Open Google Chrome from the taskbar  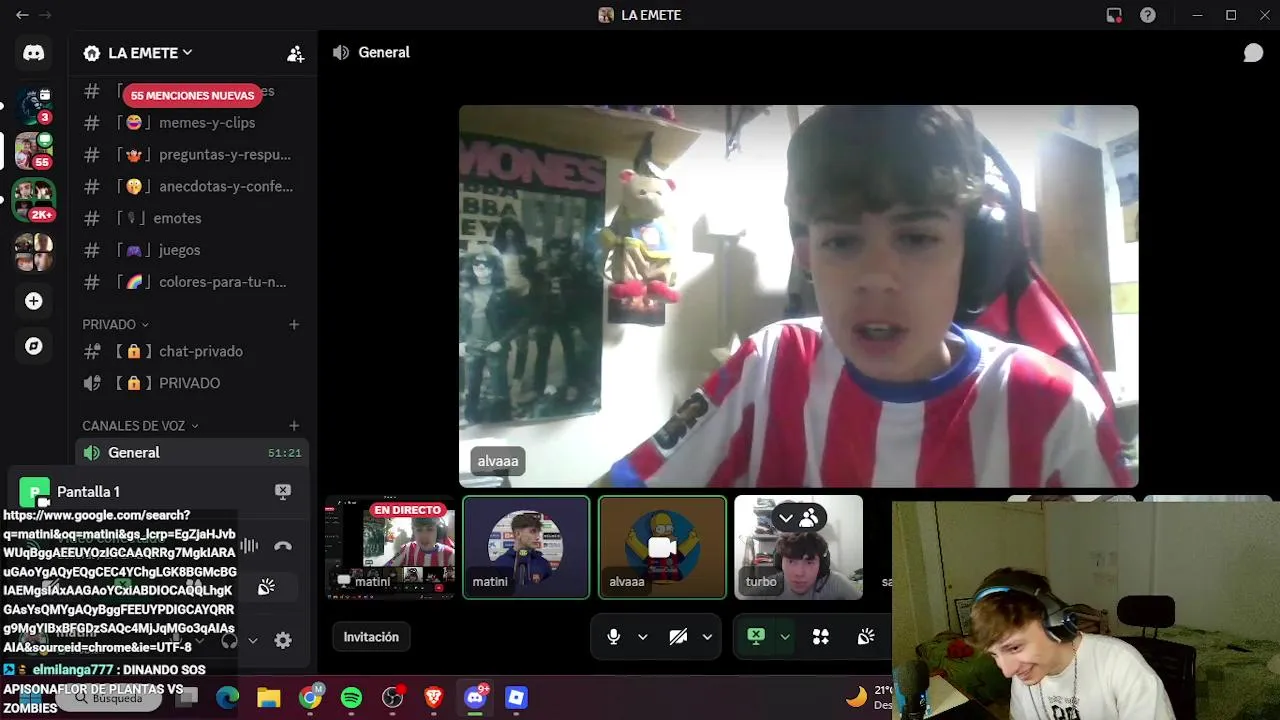311,697
